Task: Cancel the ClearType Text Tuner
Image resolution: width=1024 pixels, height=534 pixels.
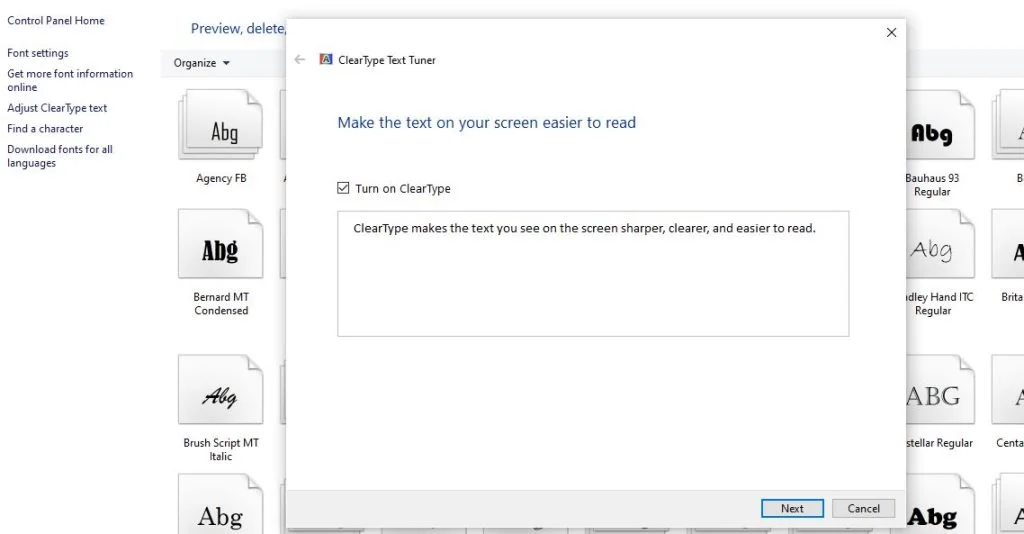Action: [x=863, y=509]
